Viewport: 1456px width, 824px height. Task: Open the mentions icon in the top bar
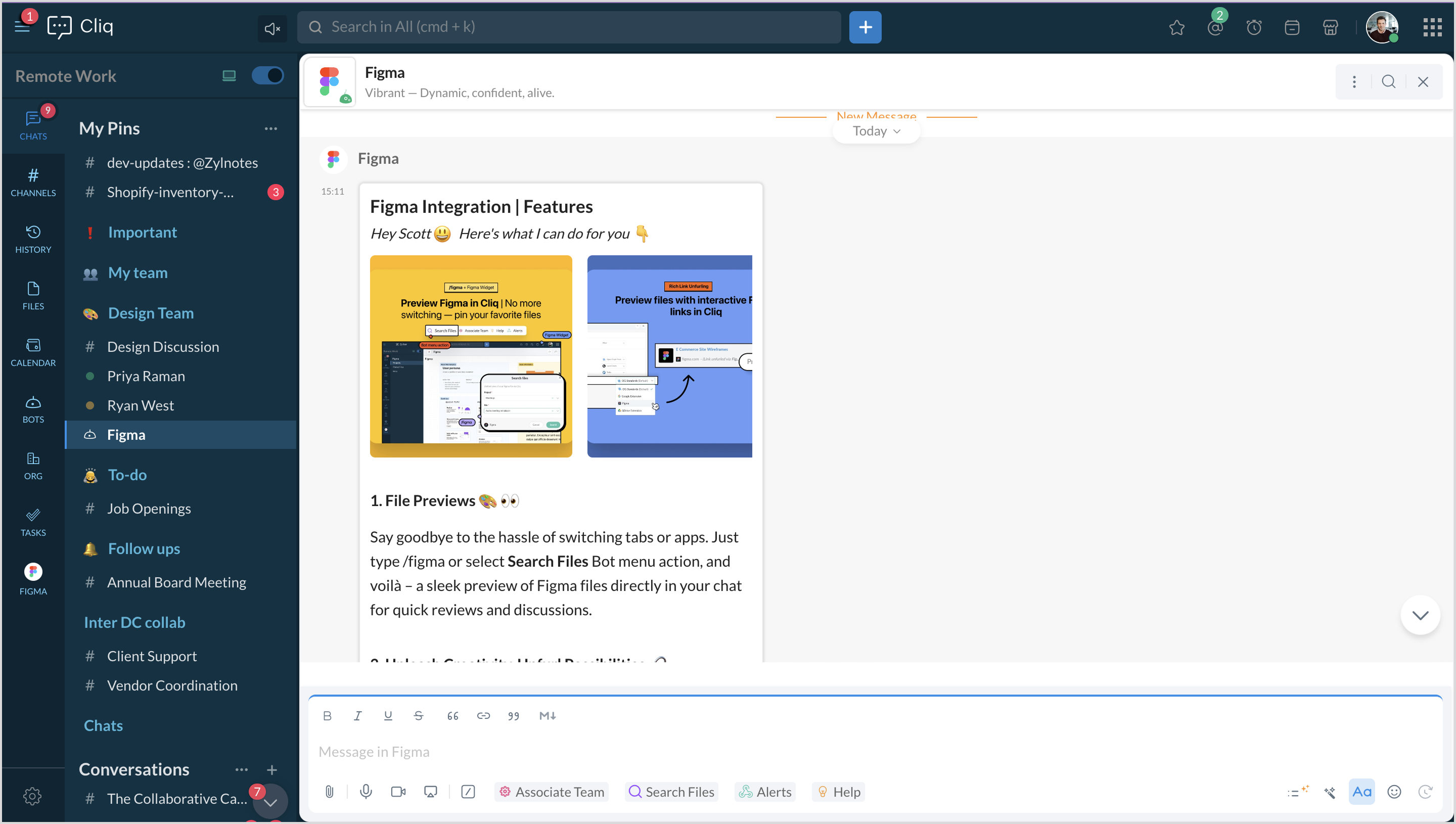(x=1215, y=27)
